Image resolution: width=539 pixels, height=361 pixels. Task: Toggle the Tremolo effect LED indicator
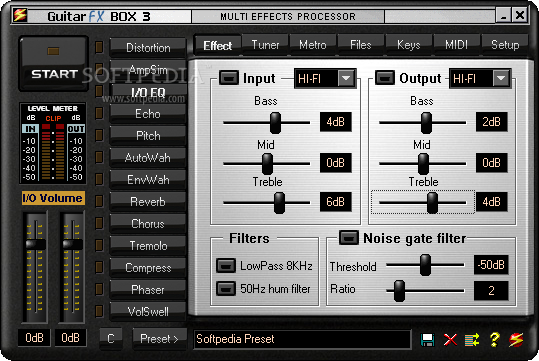(99, 245)
